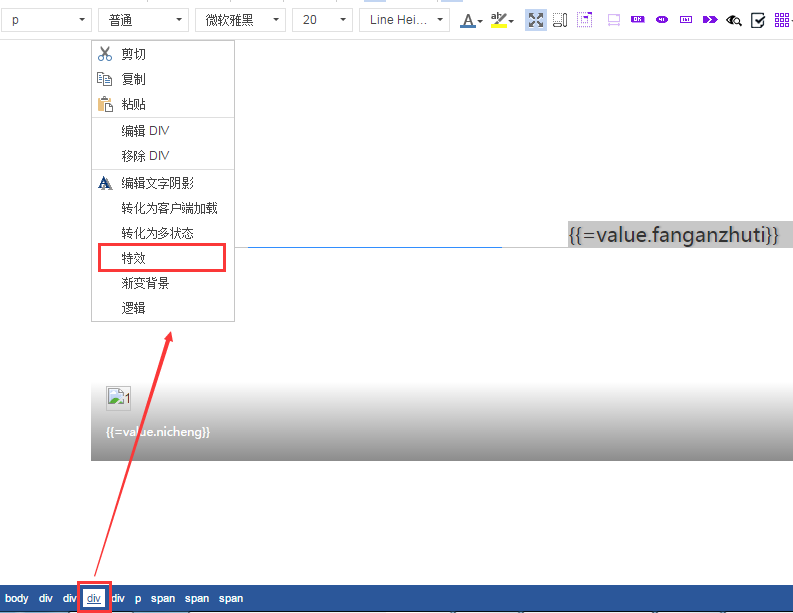This screenshot has height=613, width=793.
Task: Click the dotted box with scrollbars icon
Action: click(560, 20)
